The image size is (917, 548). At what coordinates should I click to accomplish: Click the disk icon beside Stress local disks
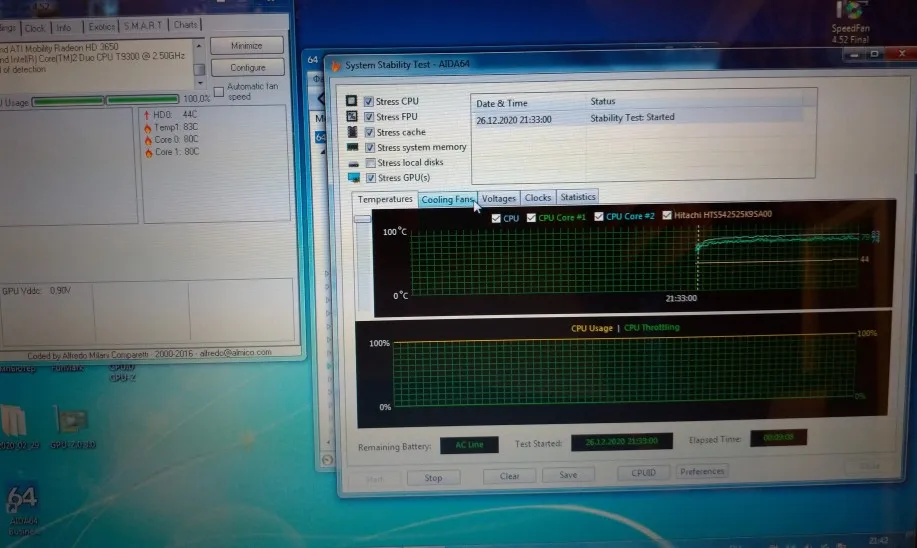[x=353, y=164]
